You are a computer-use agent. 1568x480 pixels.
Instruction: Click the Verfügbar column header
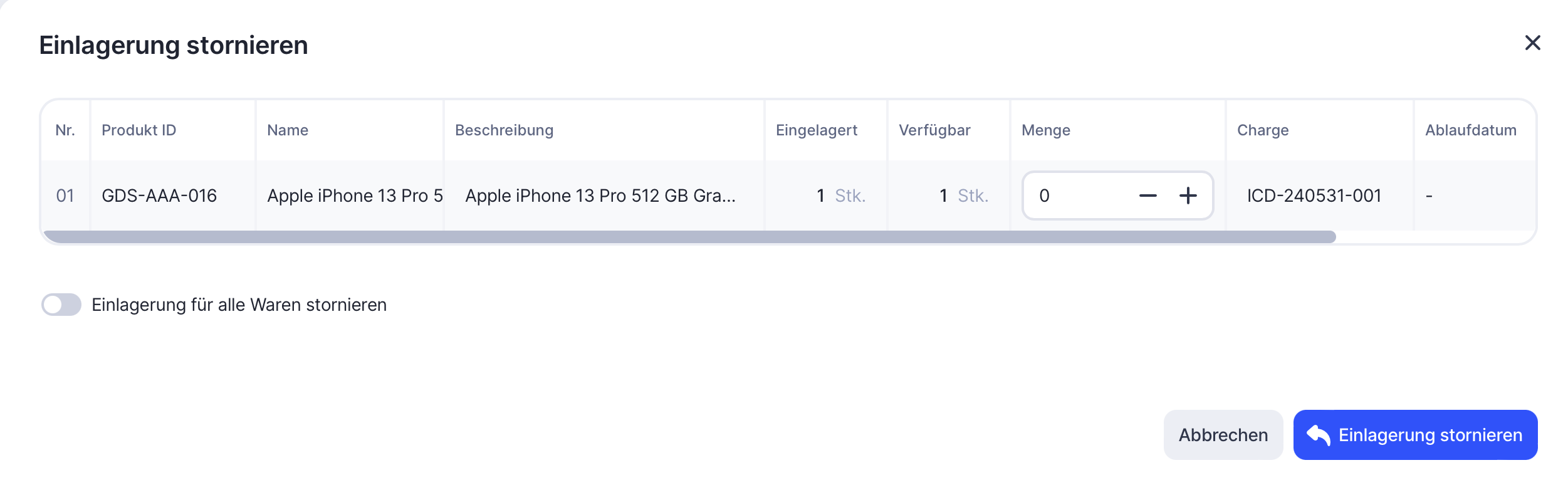[x=934, y=130]
